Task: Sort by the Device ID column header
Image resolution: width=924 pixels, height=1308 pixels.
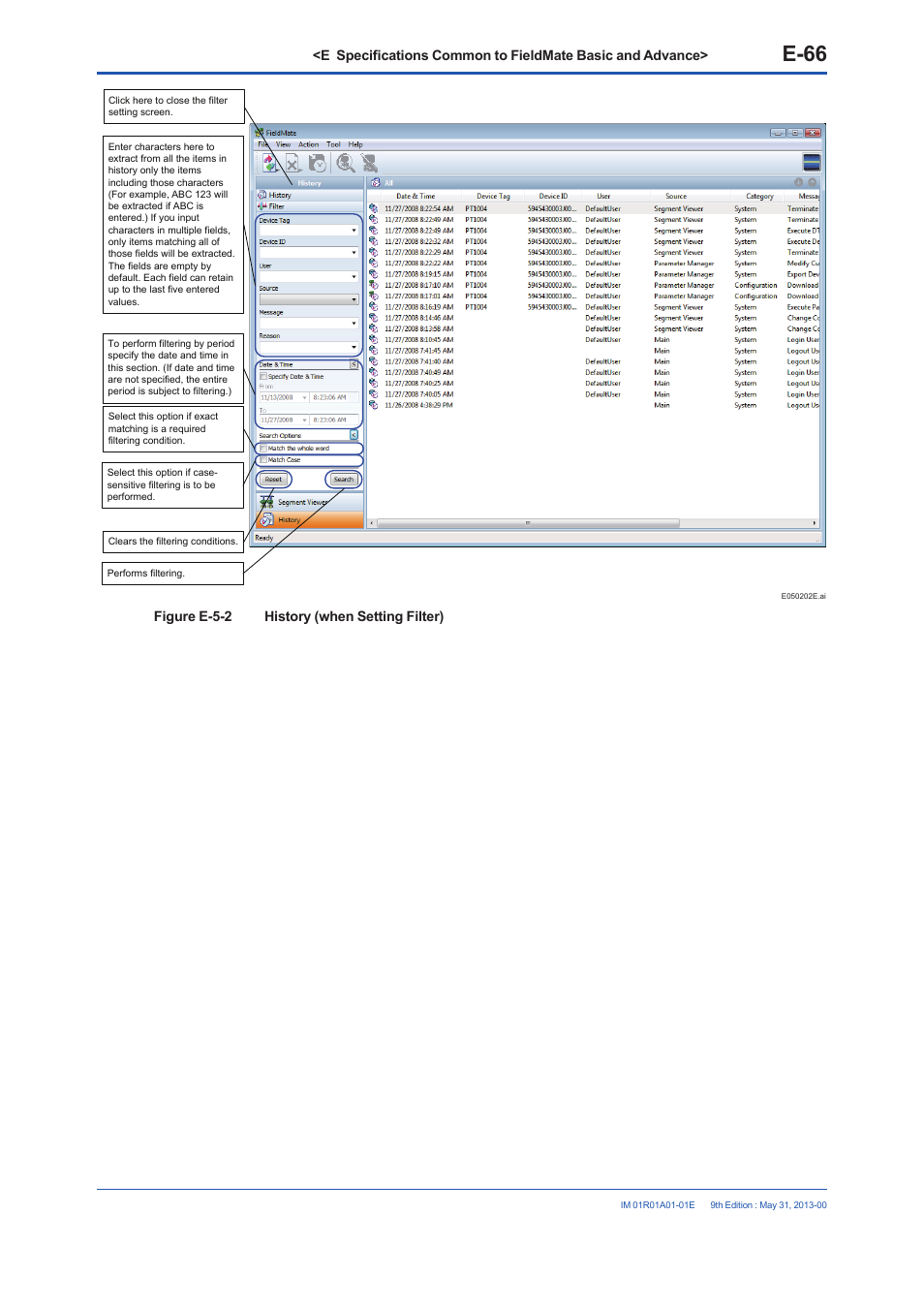Action: (553, 196)
